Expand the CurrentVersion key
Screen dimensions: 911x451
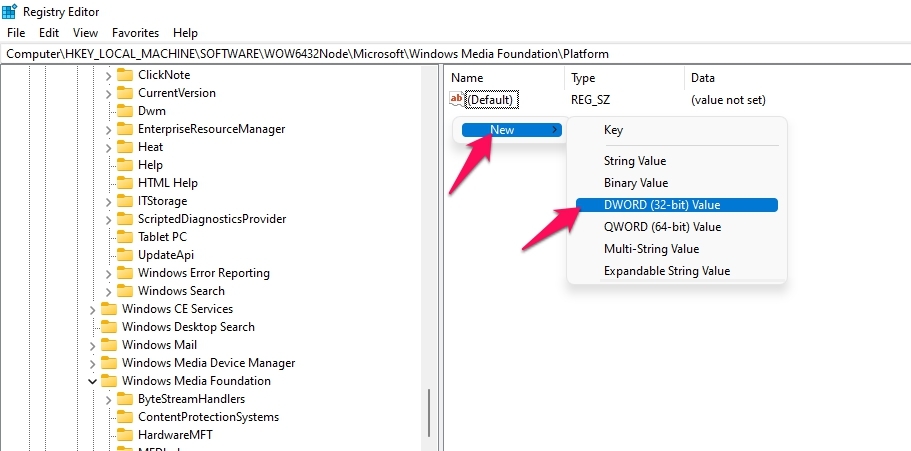[109, 94]
